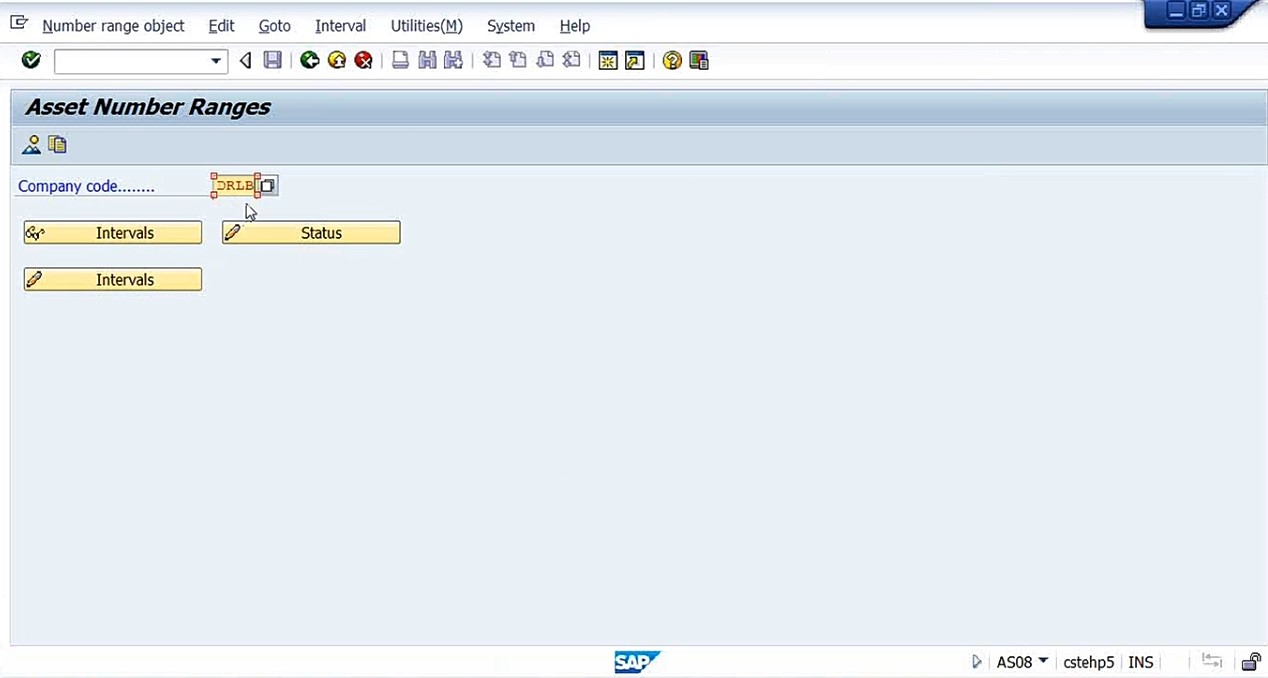The height and width of the screenshot is (678, 1268).
Task: Click the Find binoculars icon
Action: point(427,61)
